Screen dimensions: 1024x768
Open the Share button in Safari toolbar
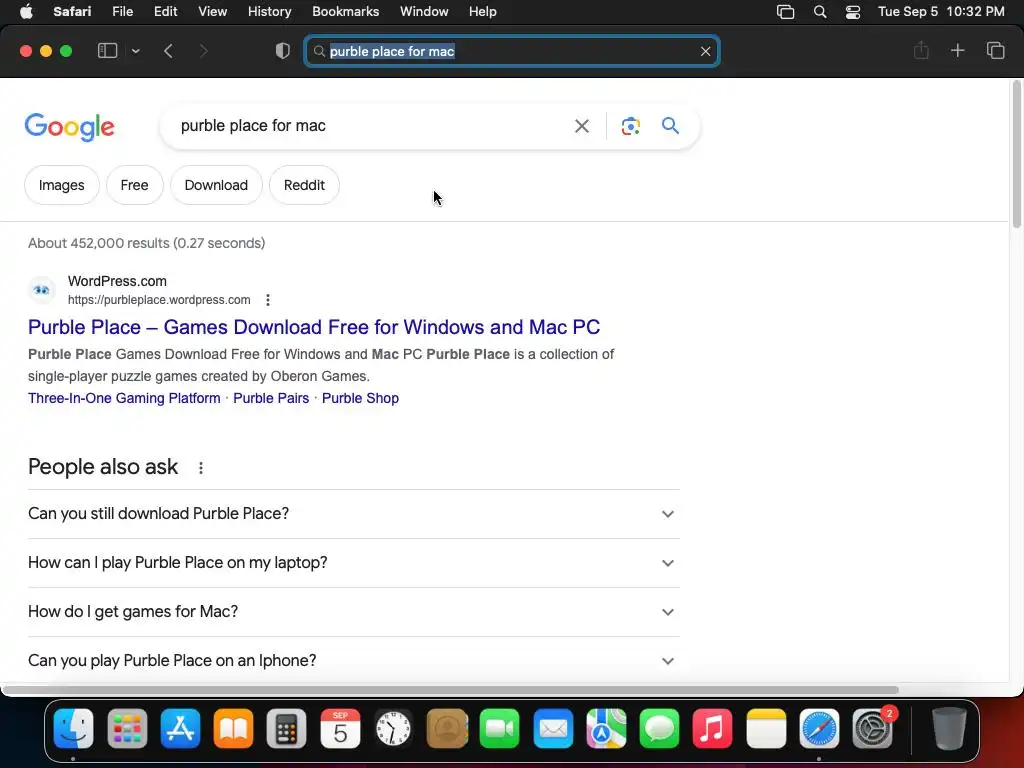[921, 51]
